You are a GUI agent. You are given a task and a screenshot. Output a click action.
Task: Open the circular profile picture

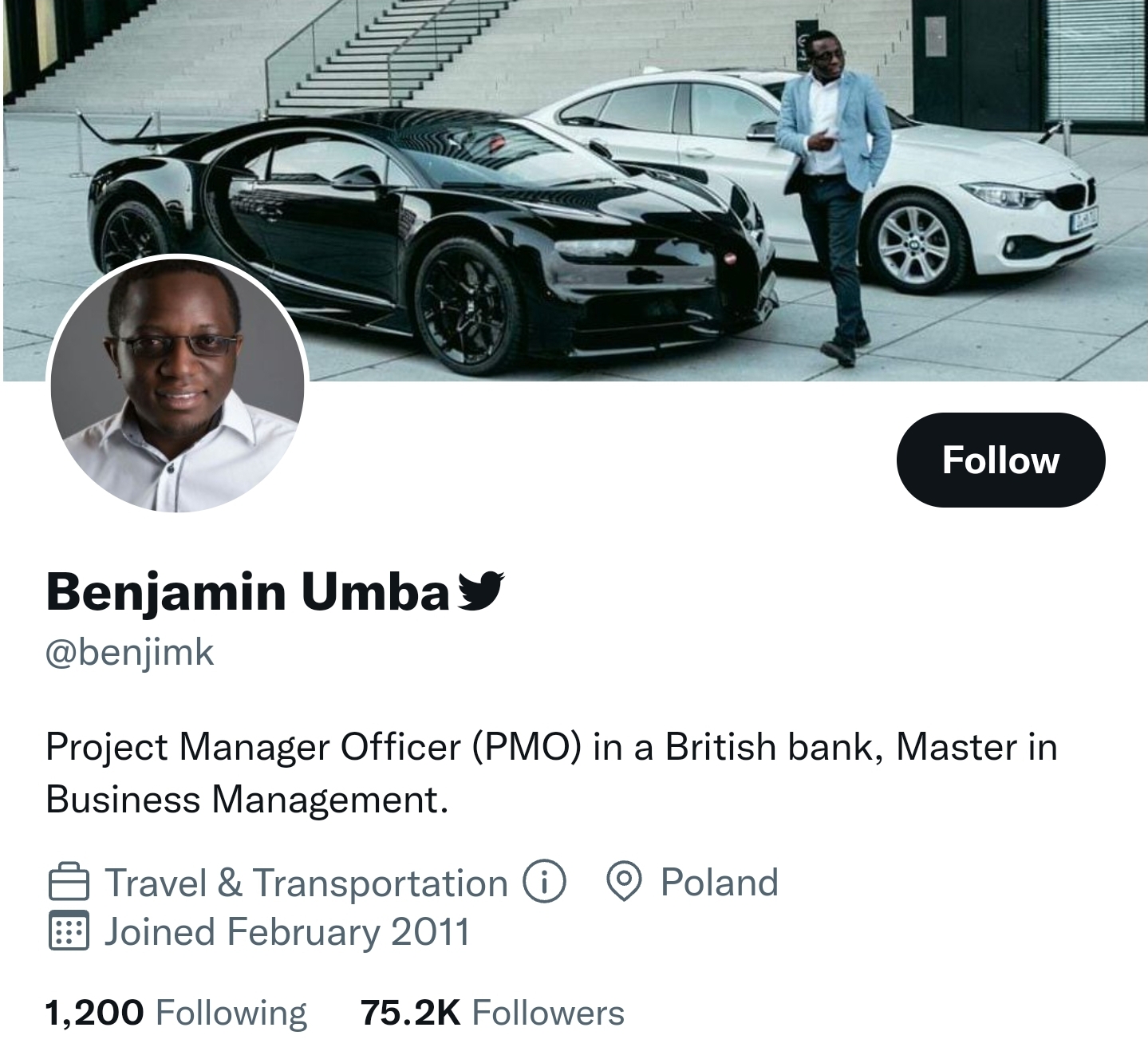coord(177,384)
